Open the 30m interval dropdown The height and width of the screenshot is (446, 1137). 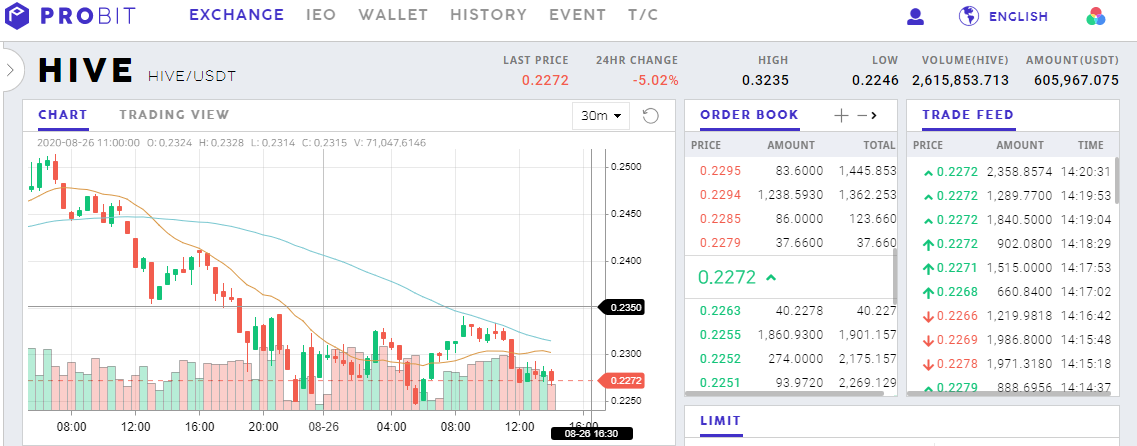point(600,115)
